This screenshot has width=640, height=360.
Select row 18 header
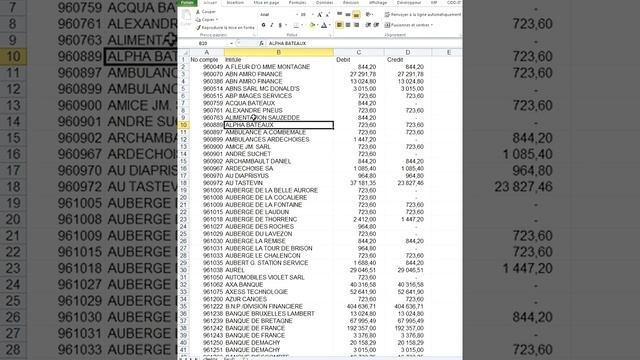tap(184, 183)
